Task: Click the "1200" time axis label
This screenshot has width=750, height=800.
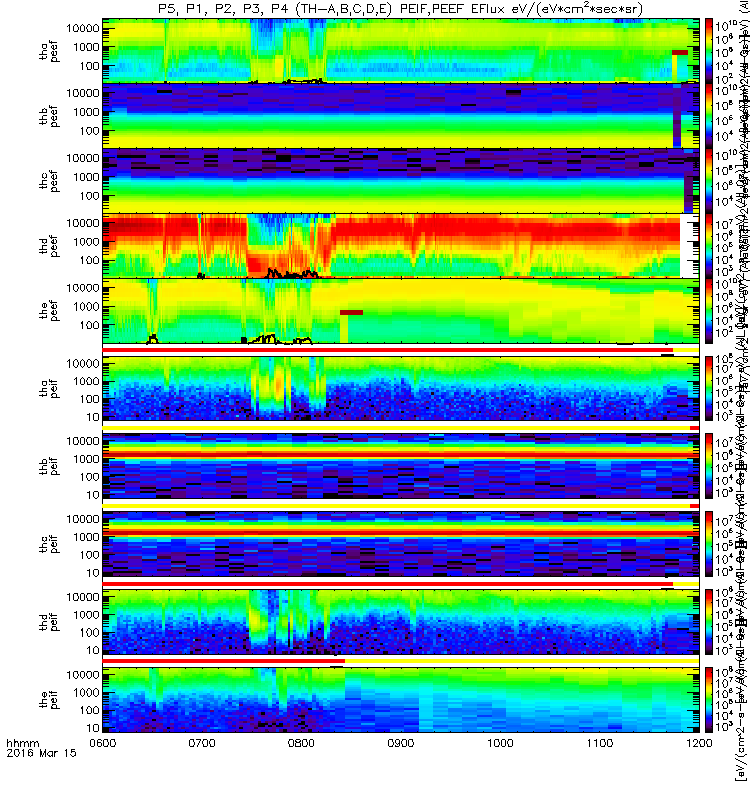Action: point(699,743)
